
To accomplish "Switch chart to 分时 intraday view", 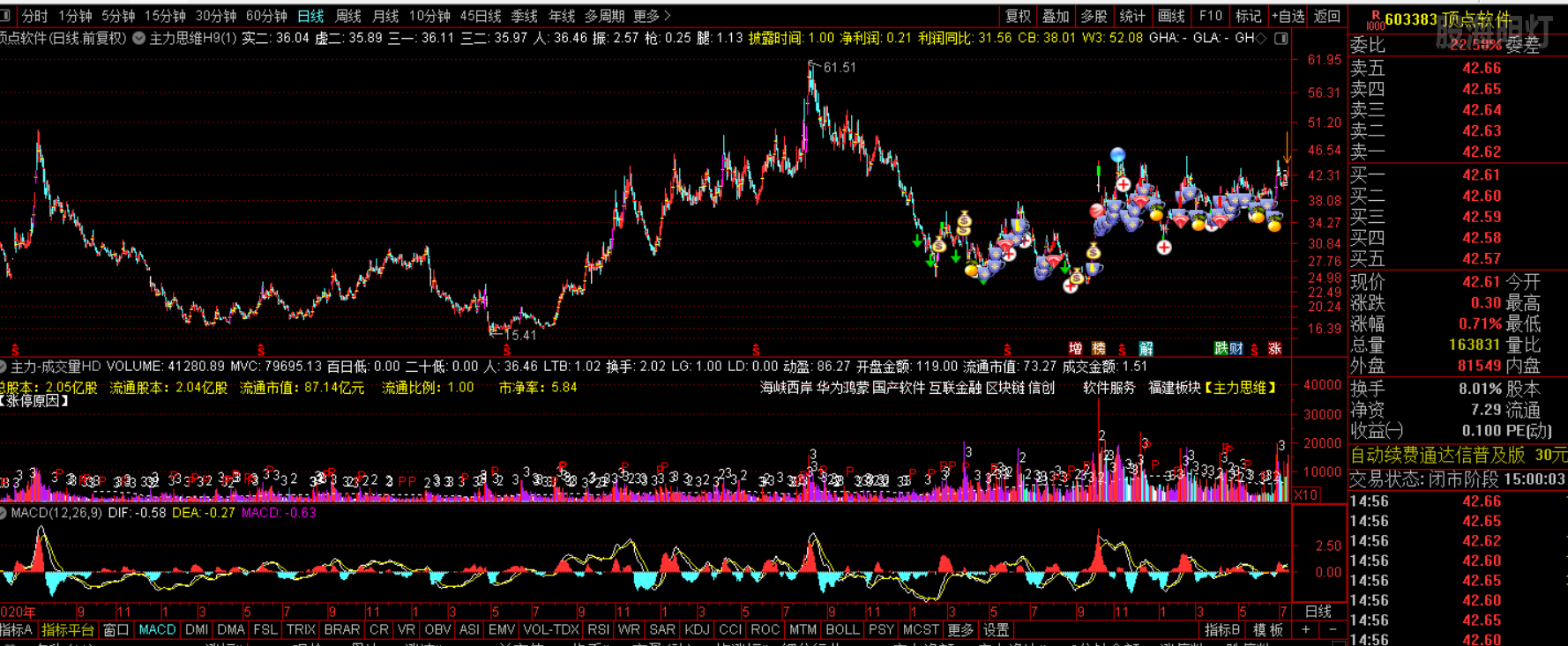I will pyautogui.click(x=35, y=16).
